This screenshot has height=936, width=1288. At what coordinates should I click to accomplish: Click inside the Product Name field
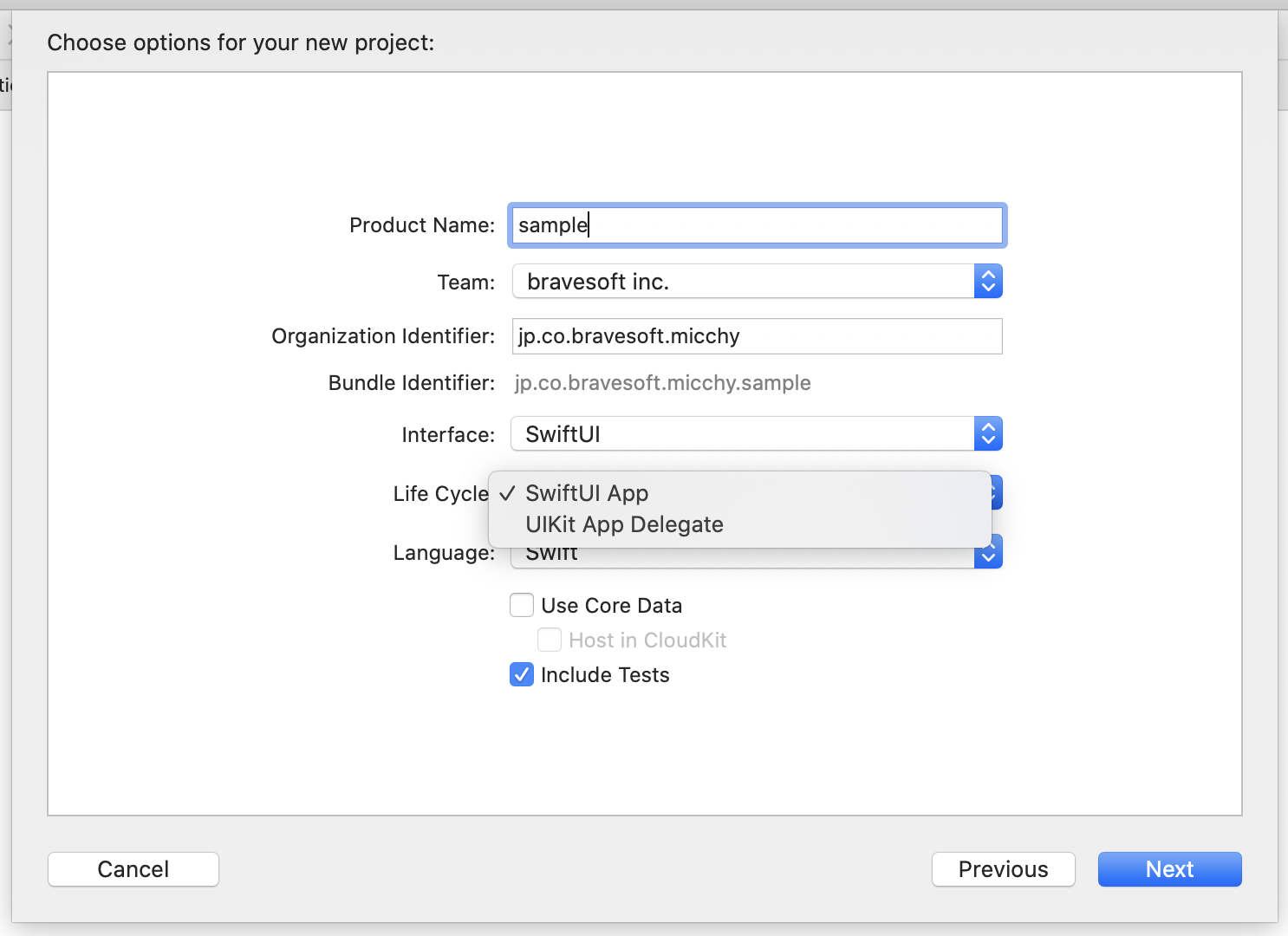coord(756,225)
